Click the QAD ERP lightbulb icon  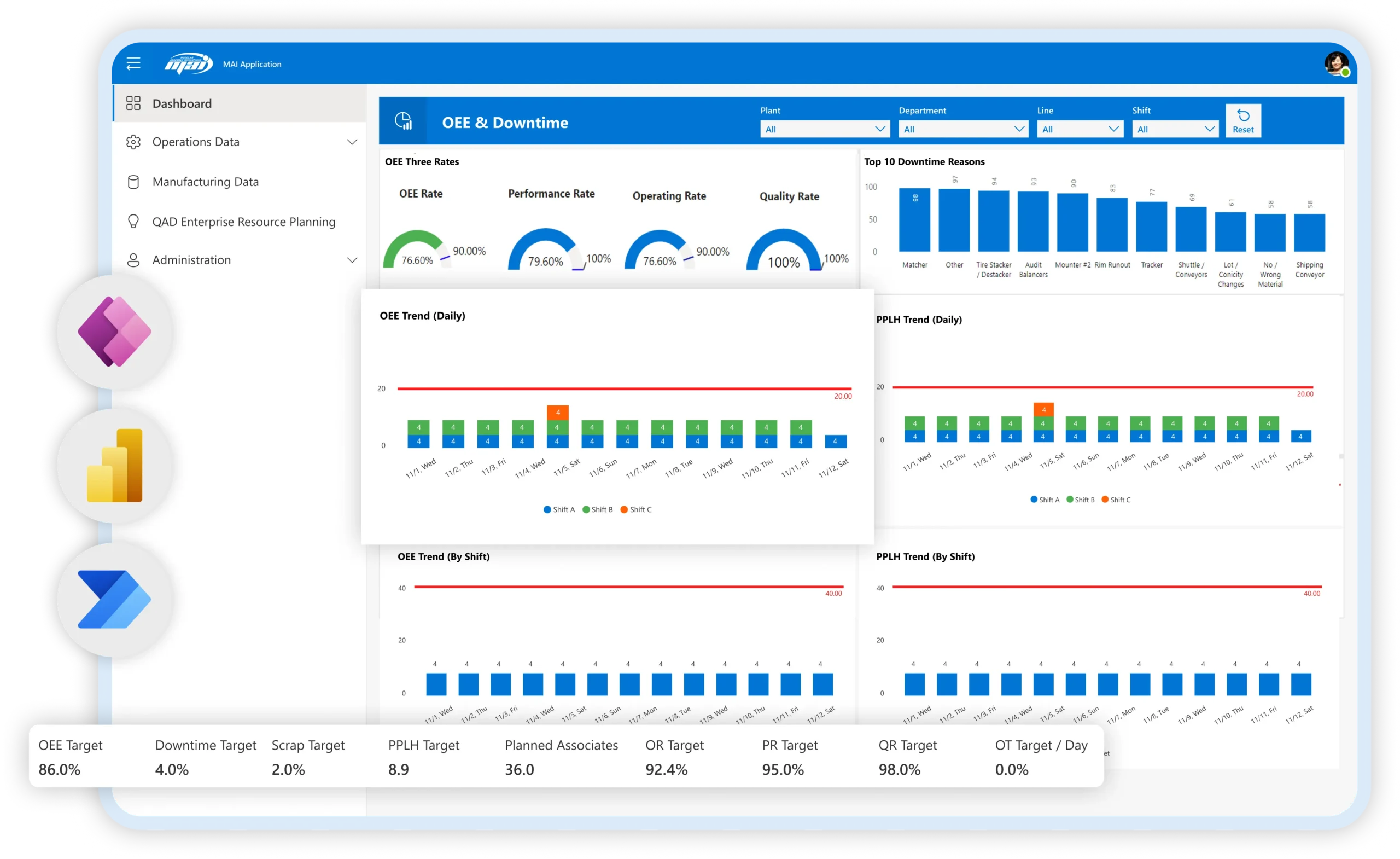pos(133,221)
